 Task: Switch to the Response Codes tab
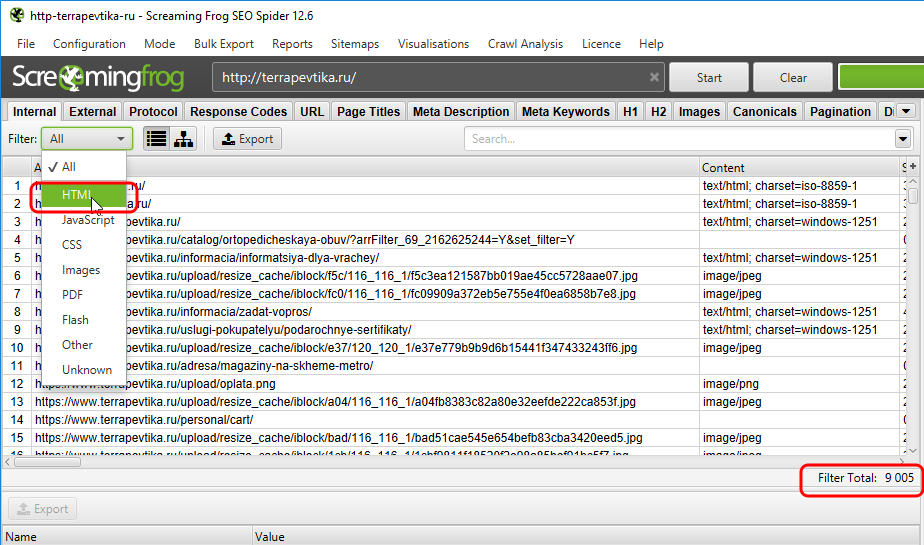(238, 112)
